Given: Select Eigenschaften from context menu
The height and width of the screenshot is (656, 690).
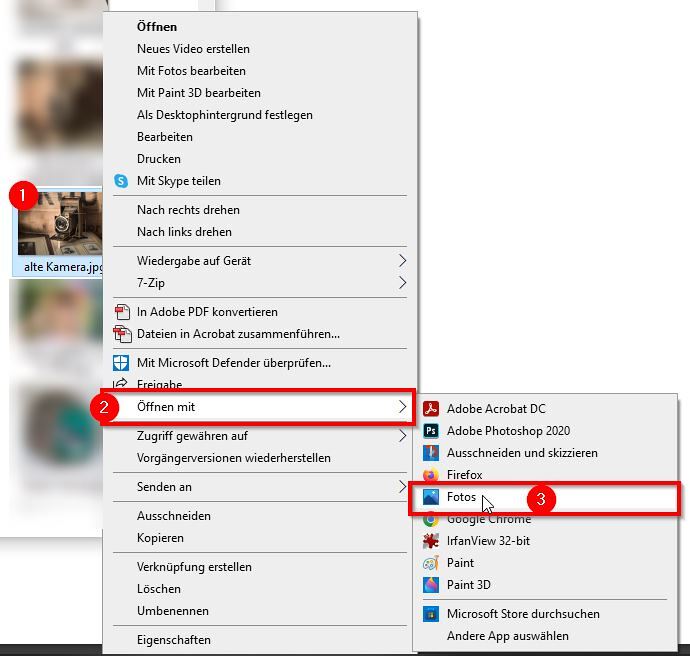Looking at the screenshot, I should pyautogui.click(x=174, y=640).
